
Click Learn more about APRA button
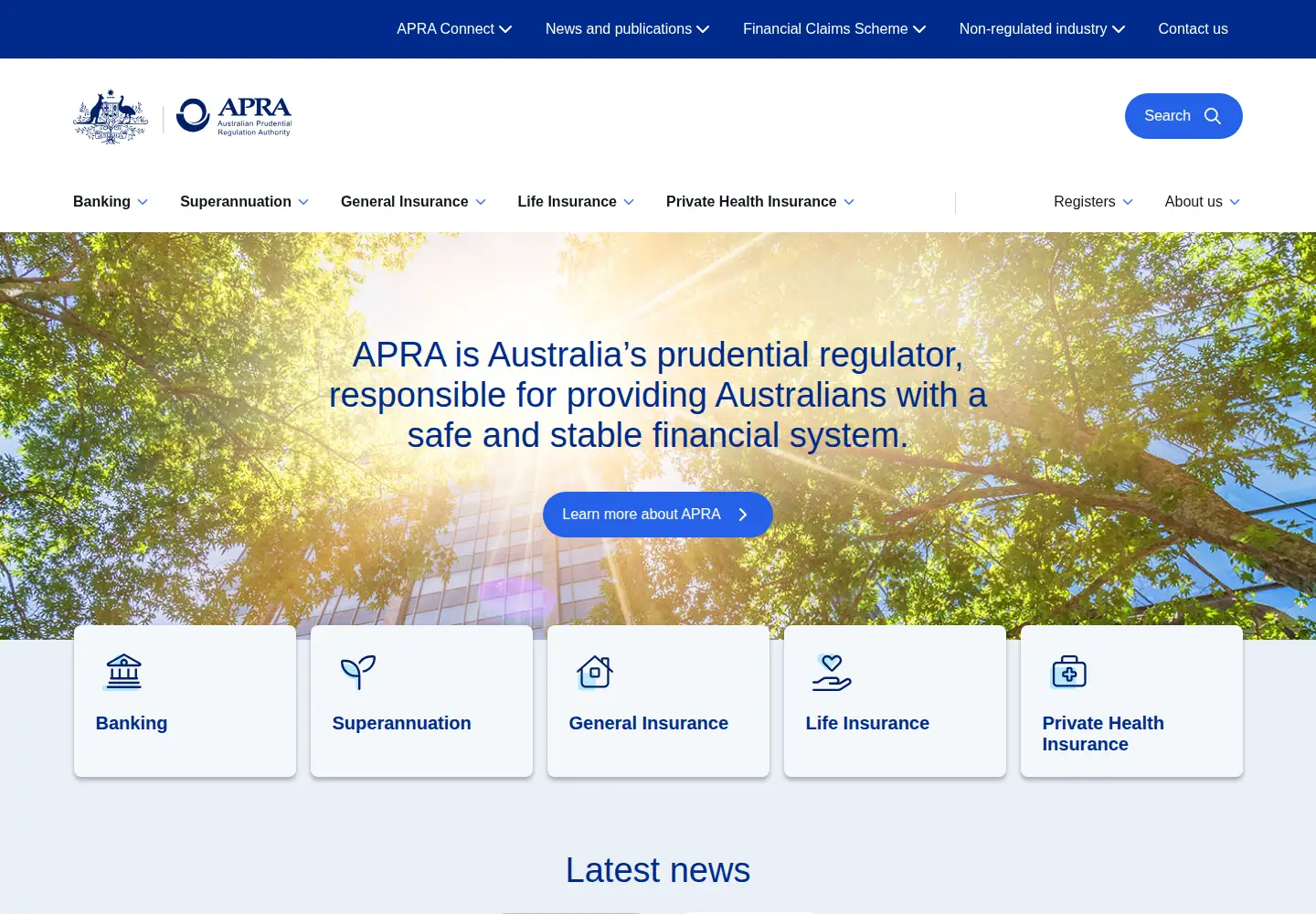(658, 515)
